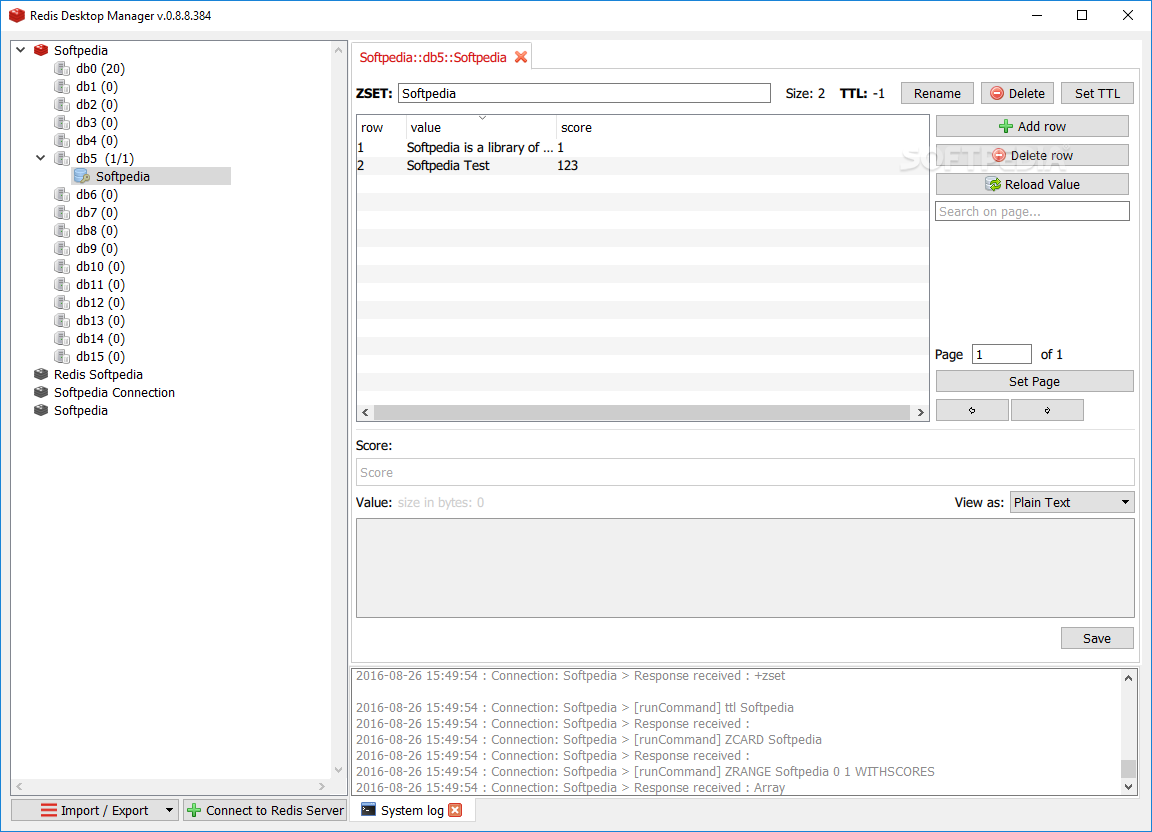The image size is (1152, 832).
Task: Click the Softpedia Connection server icon
Action: (41, 392)
